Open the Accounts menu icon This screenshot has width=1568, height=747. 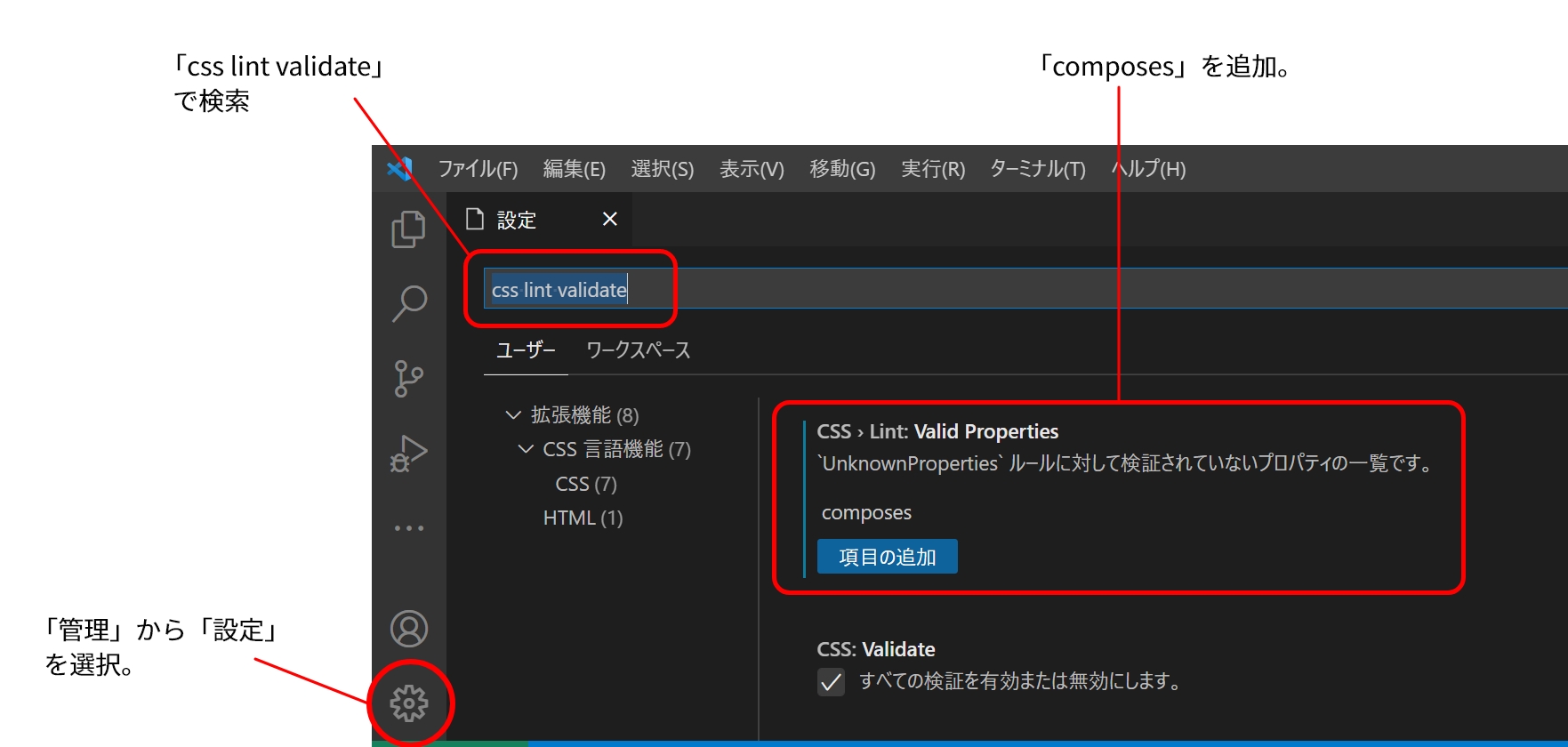[x=408, y=629]
